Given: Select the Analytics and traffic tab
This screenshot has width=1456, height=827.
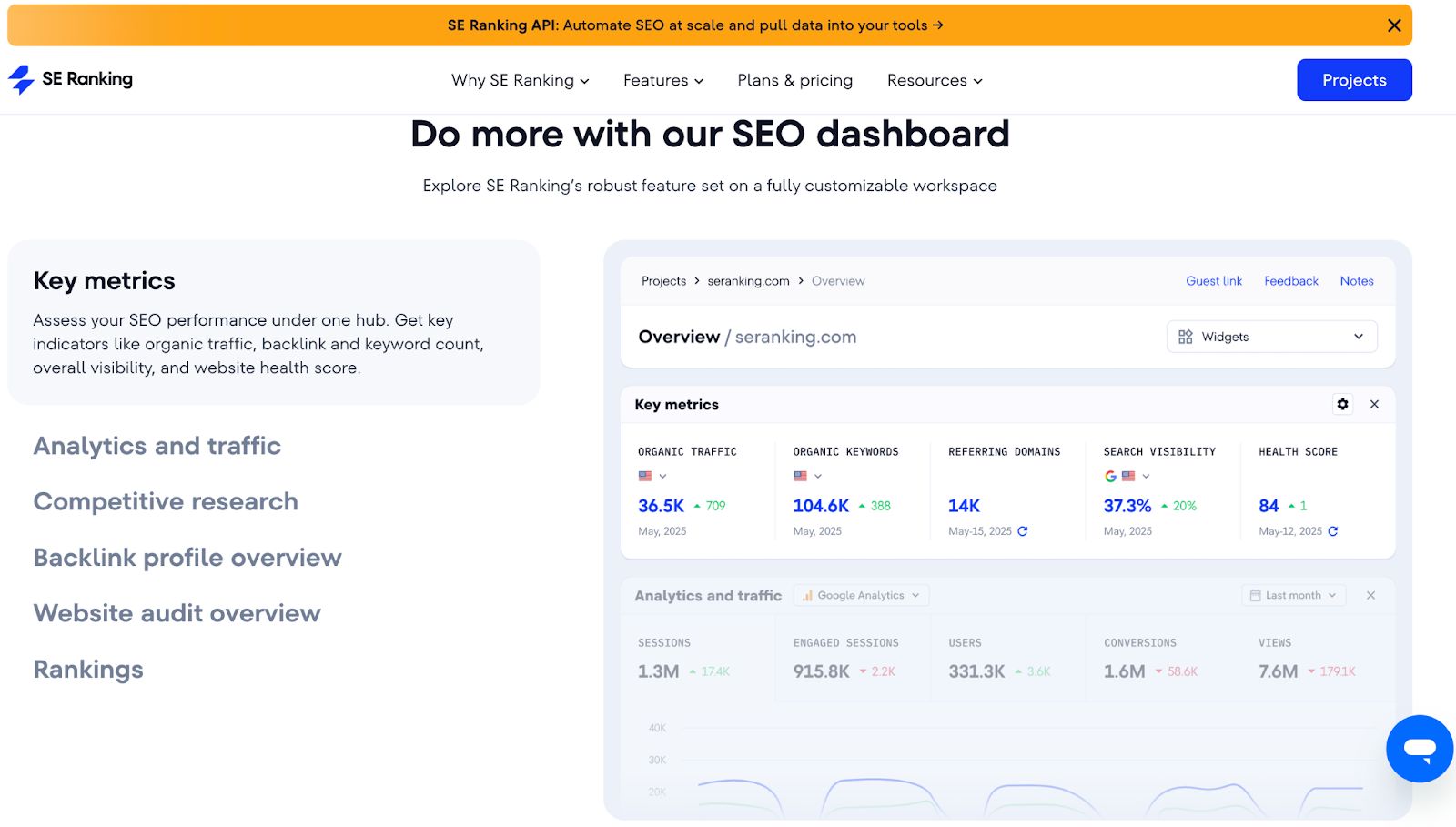Looking at the screenshot, I should pos(157,446).
